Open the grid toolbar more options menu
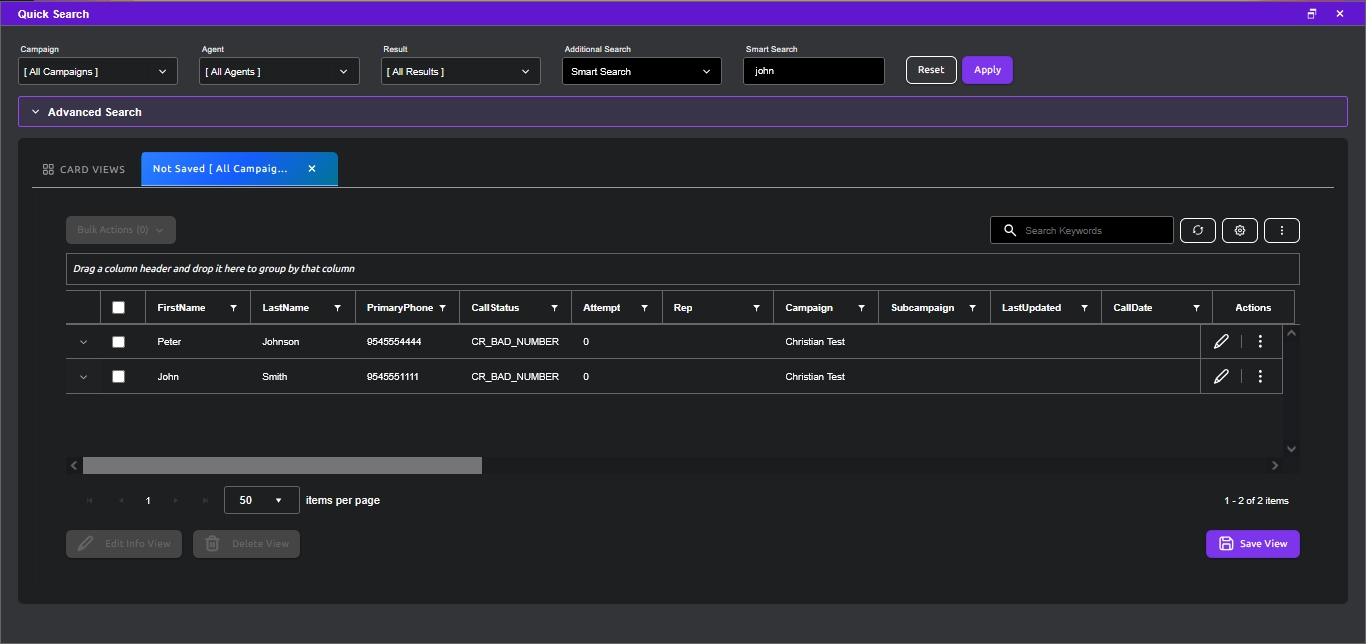The image size is (1366, 644). pos(1282,230)
